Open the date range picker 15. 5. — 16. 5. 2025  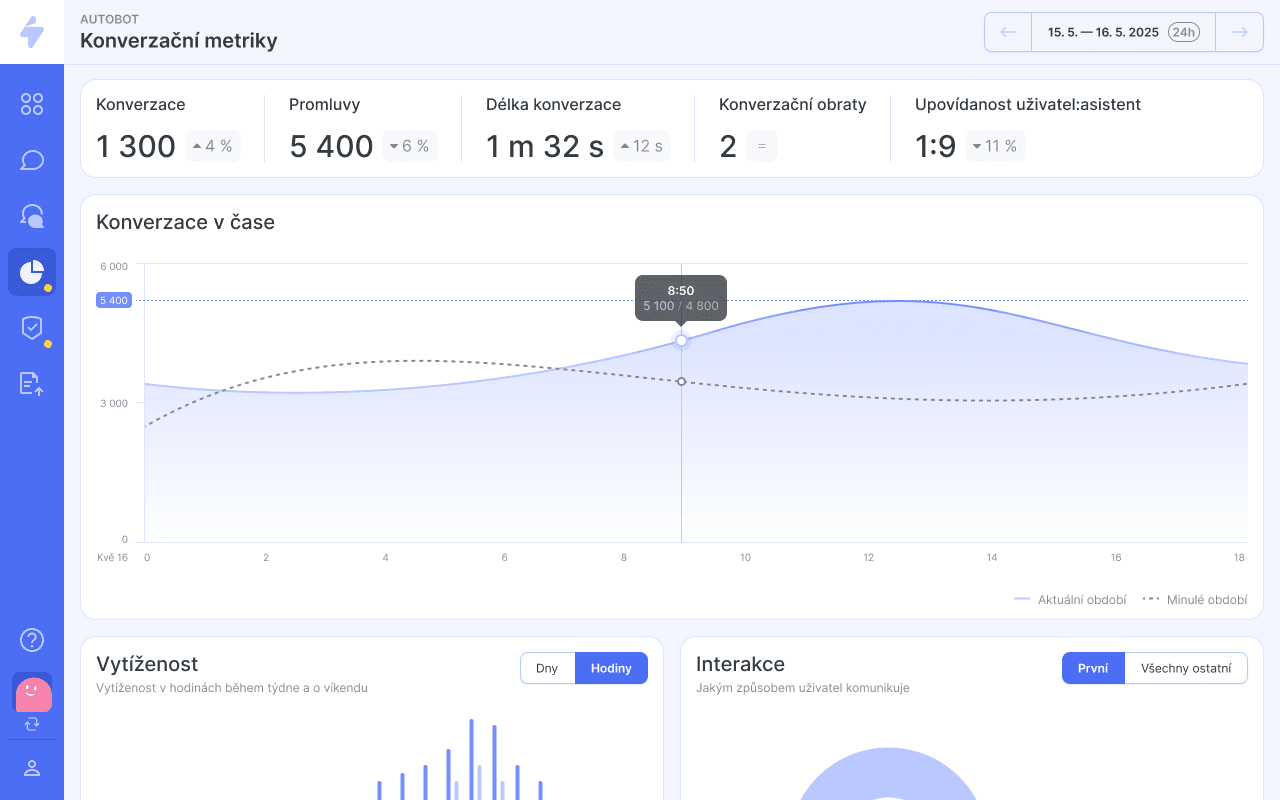1103,32
